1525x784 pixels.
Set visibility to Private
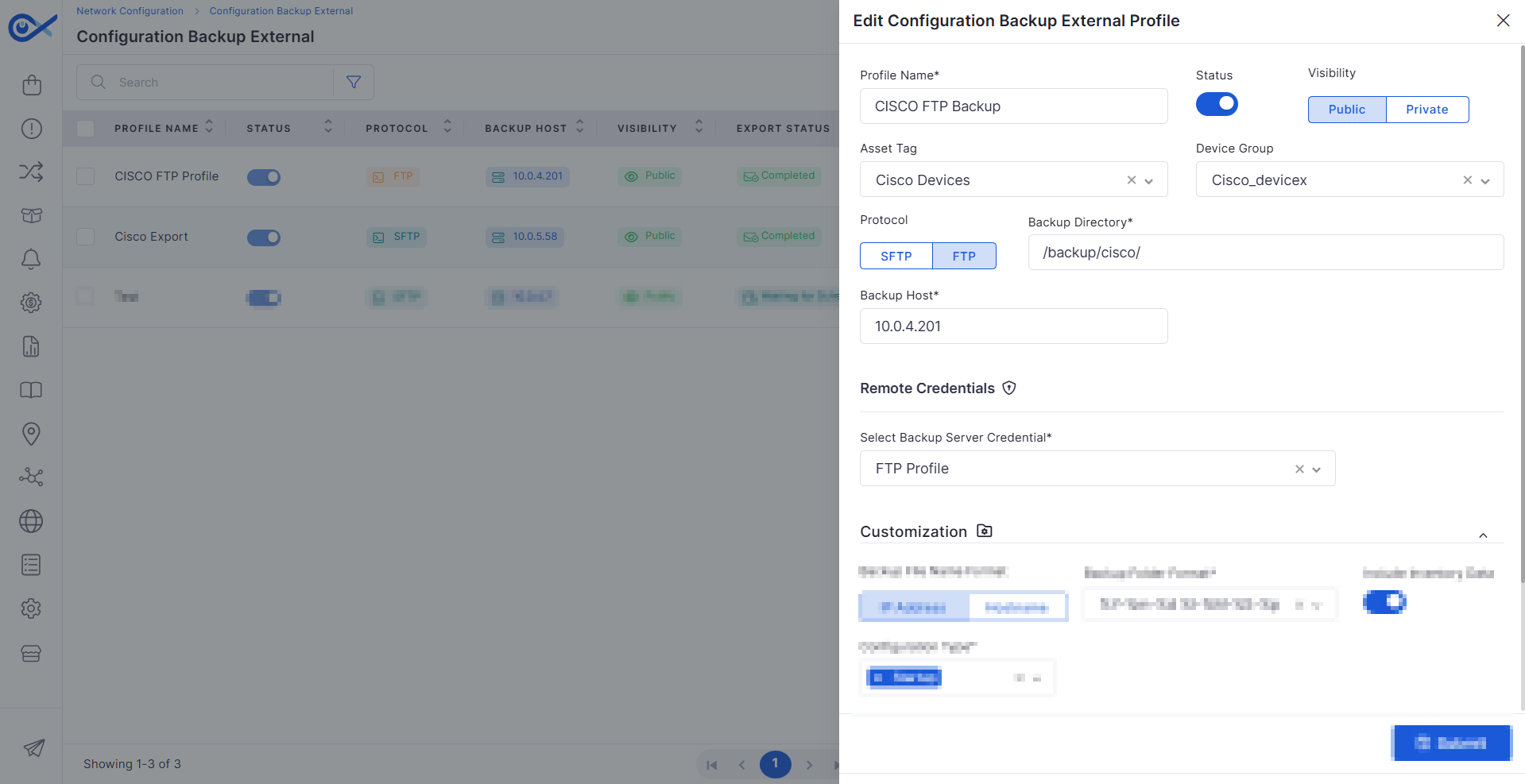click(x=1426, y=110)
